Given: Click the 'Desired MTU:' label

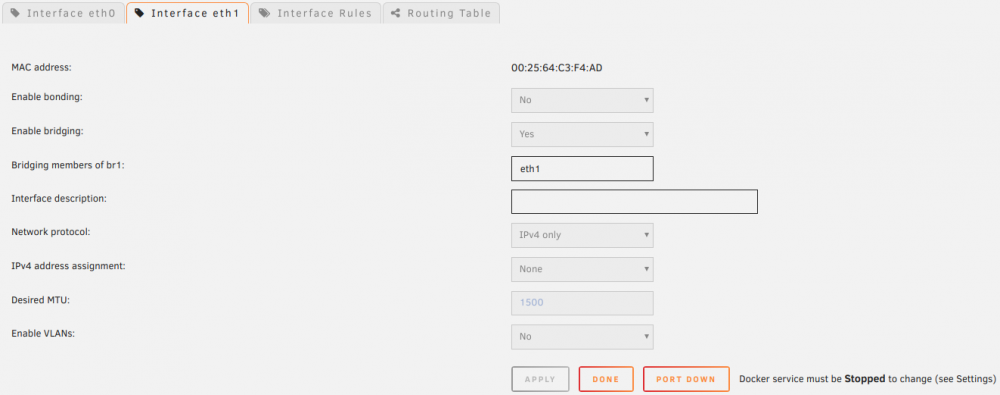Looking at the screenshot, I should coord(41,299).
